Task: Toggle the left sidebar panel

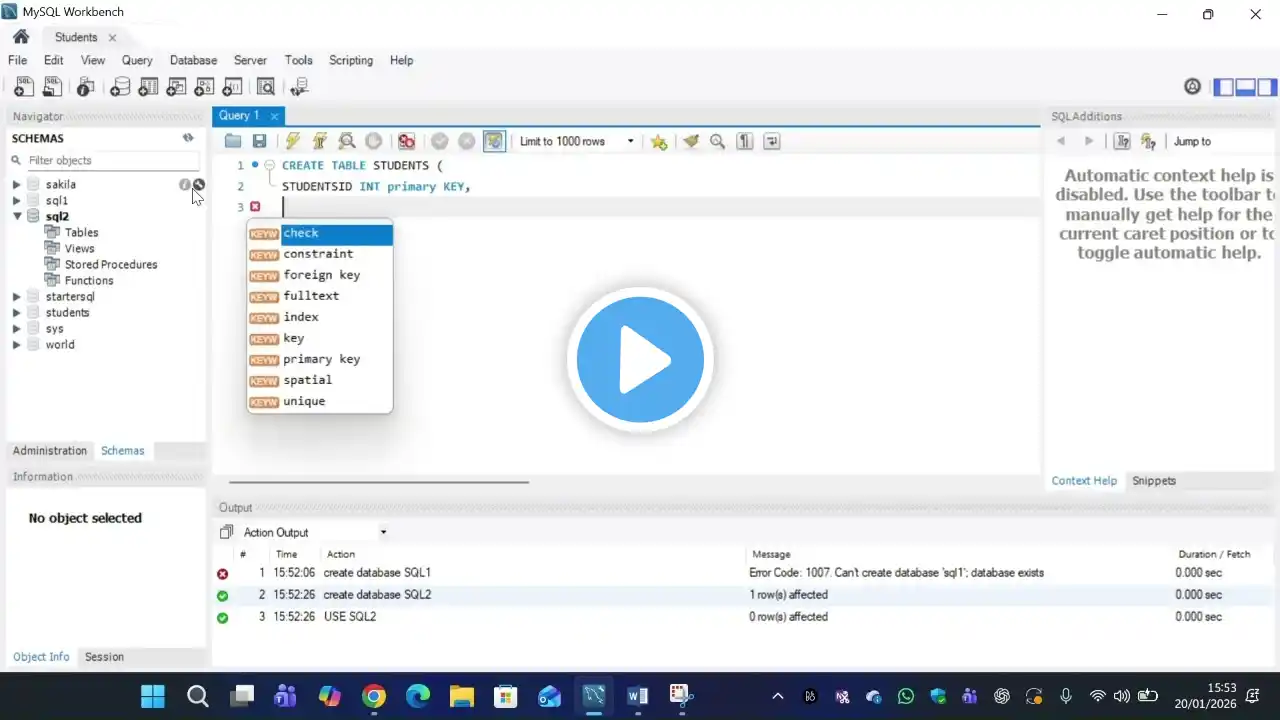Action: [x=1223, y=87]
